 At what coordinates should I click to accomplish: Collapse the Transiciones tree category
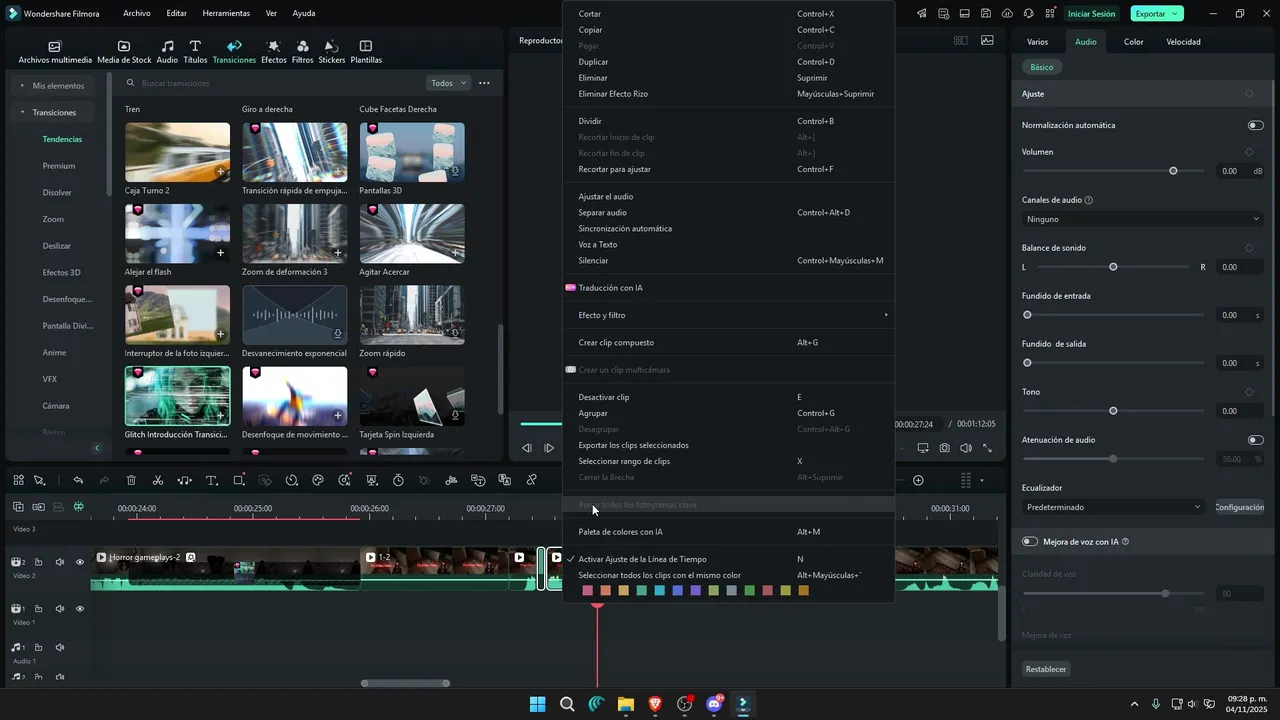[22, 112]
